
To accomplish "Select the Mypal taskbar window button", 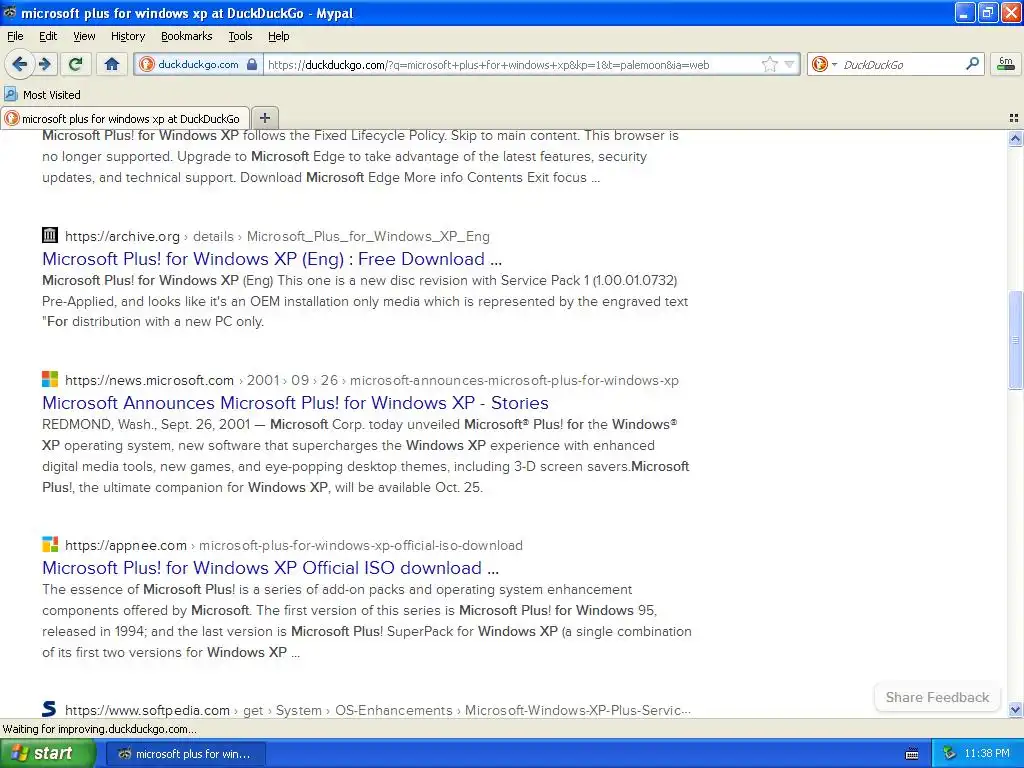I will coord(185,754).
